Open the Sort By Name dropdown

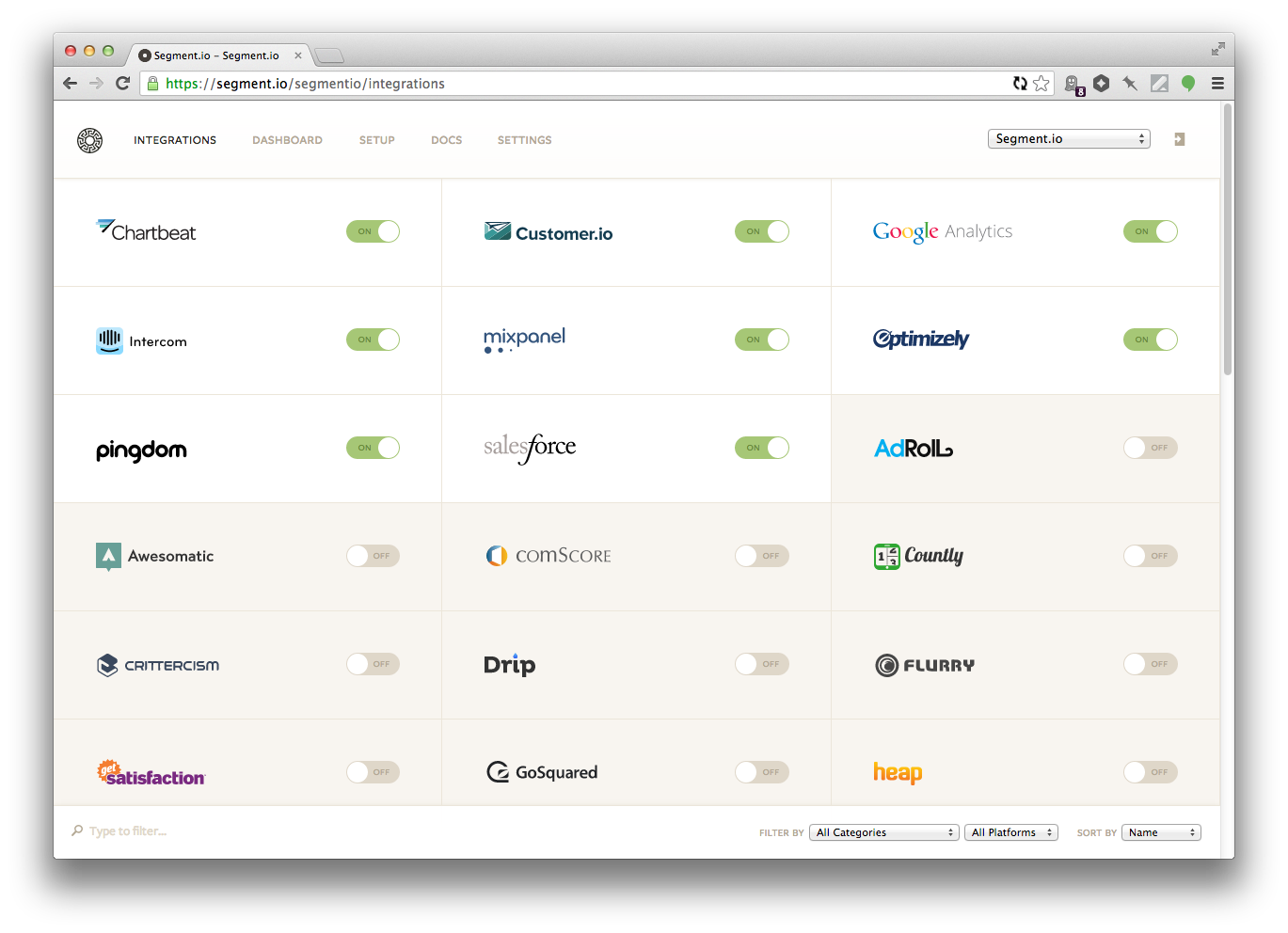click(x=1161, y=832)
